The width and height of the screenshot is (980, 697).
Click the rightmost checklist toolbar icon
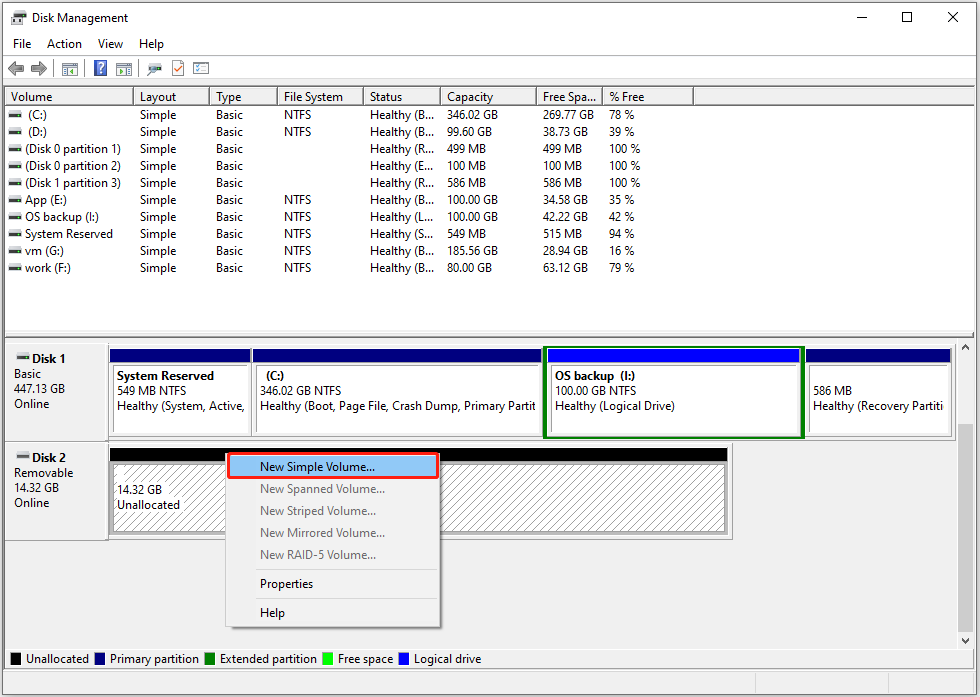click(201, 68)
